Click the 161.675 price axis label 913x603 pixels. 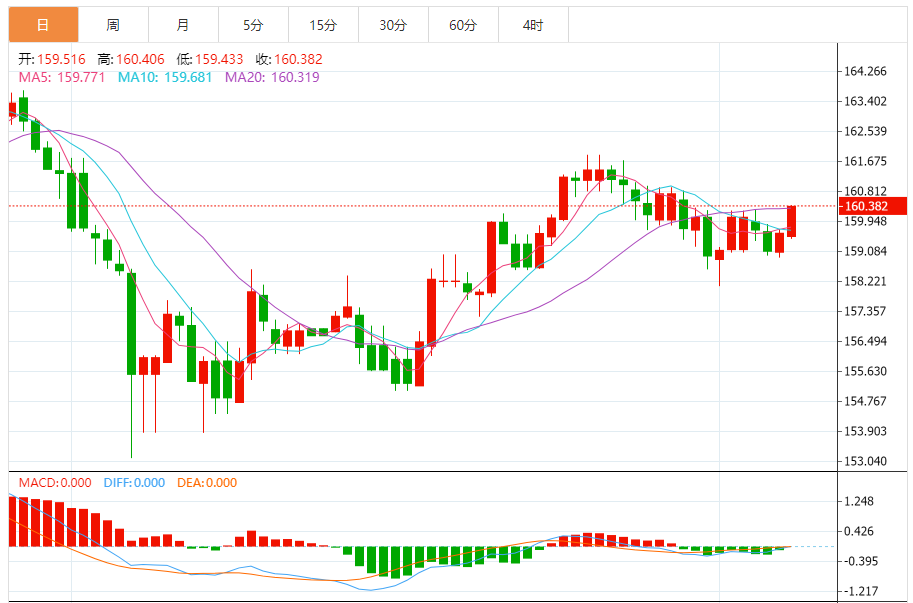click(865, 161)
